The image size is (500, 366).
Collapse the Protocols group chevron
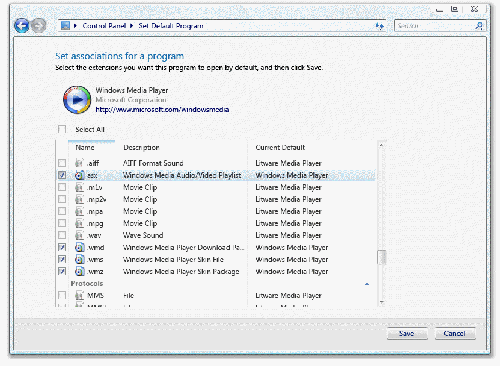pos(367,284)
